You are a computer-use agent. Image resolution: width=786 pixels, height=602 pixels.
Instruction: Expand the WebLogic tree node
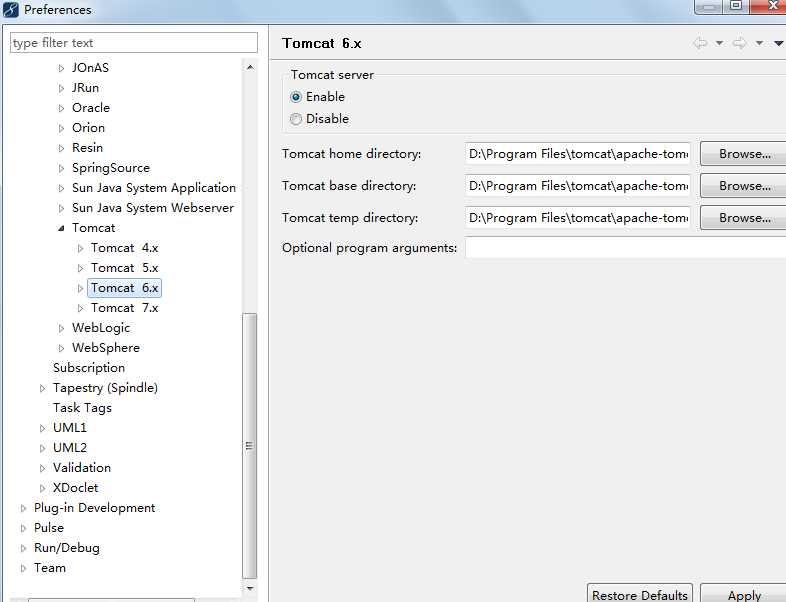click(x=61, y=328)
